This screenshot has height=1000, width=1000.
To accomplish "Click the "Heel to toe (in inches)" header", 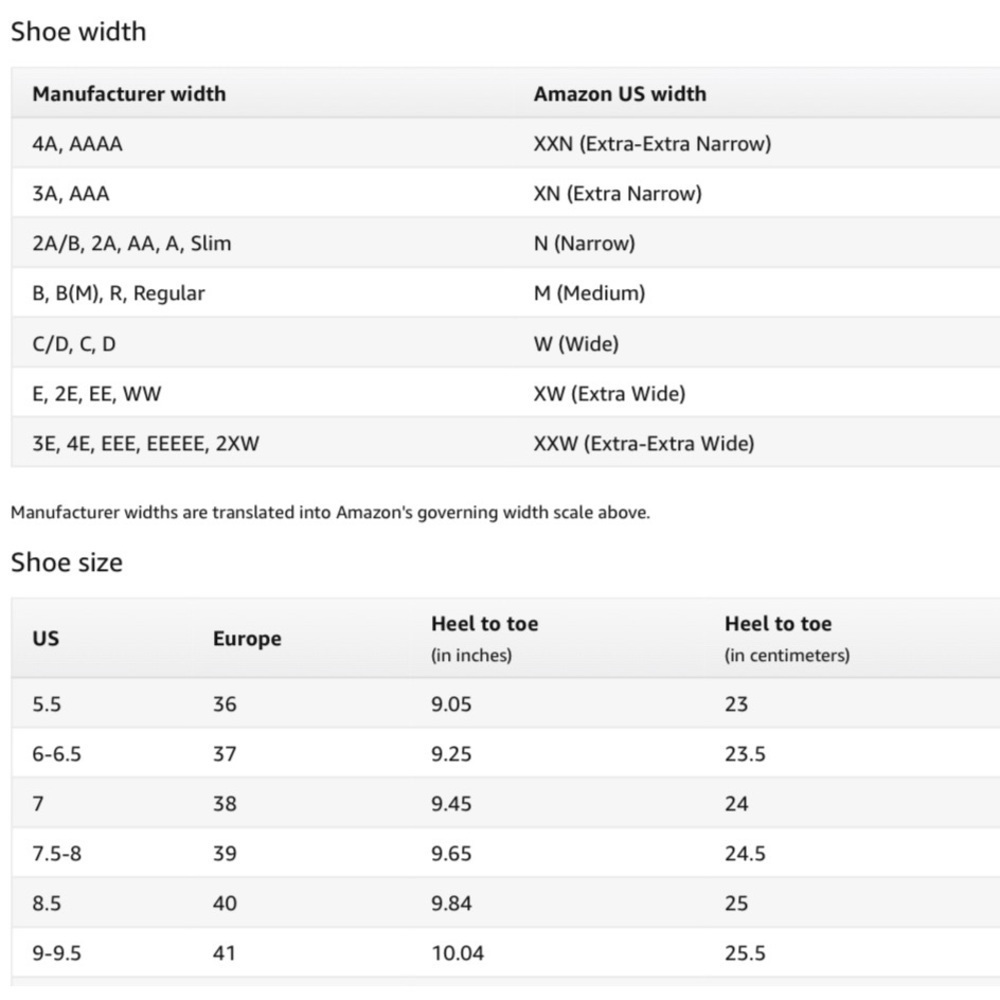I will point(484,638).
